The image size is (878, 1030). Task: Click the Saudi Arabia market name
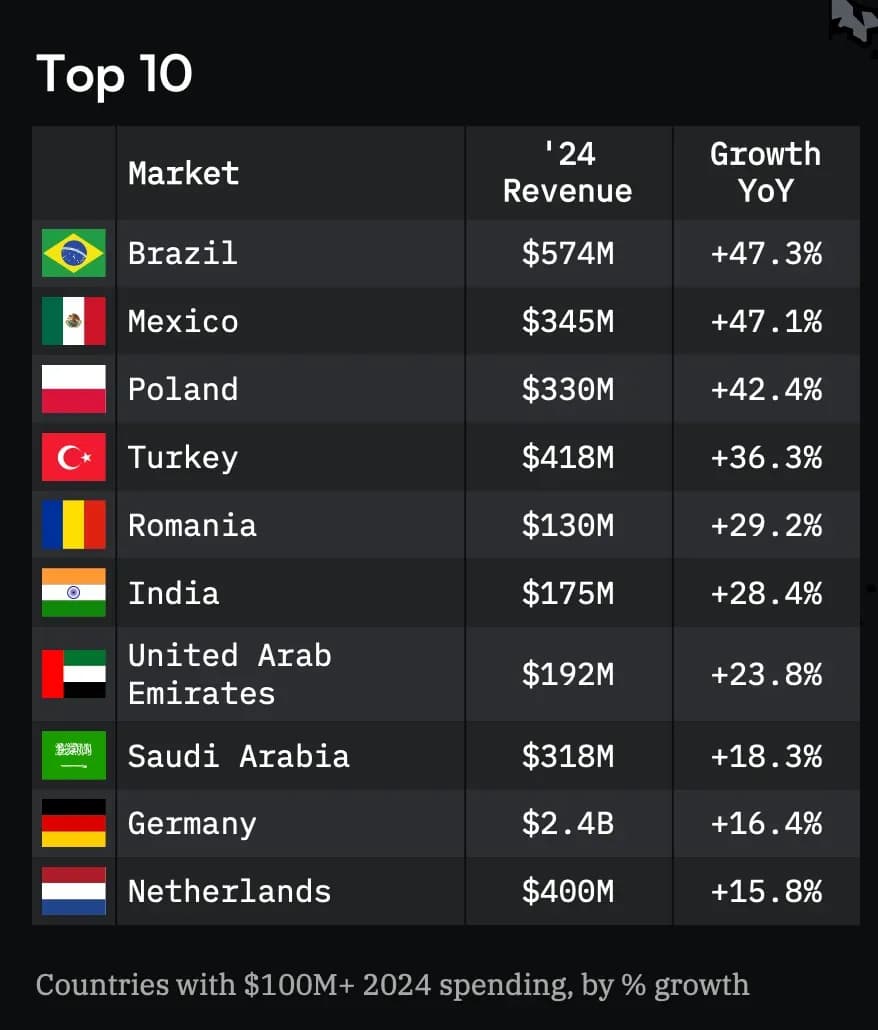click(239, 756)
